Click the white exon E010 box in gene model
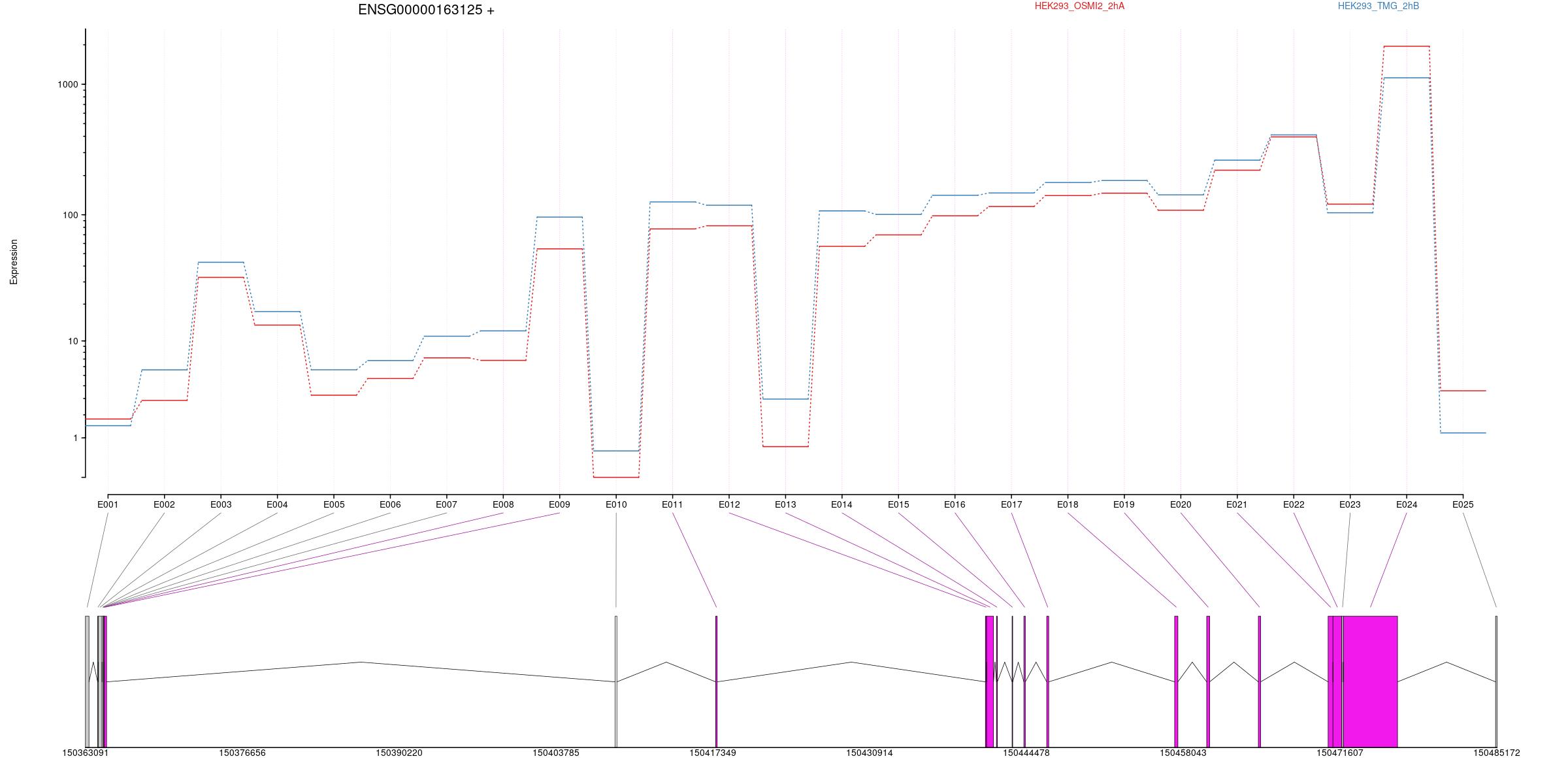Screen dimensions: 1568x784 [x=616, y=681]
